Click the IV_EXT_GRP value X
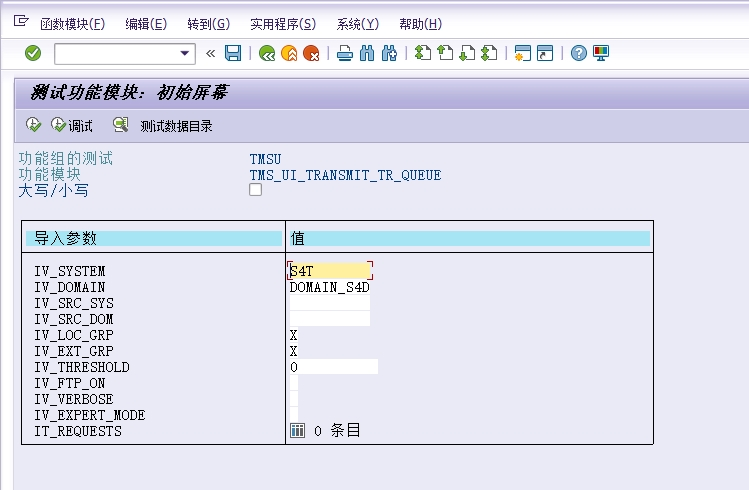The height and width of the screenshot is (490, 749). (x=294, y=351)
